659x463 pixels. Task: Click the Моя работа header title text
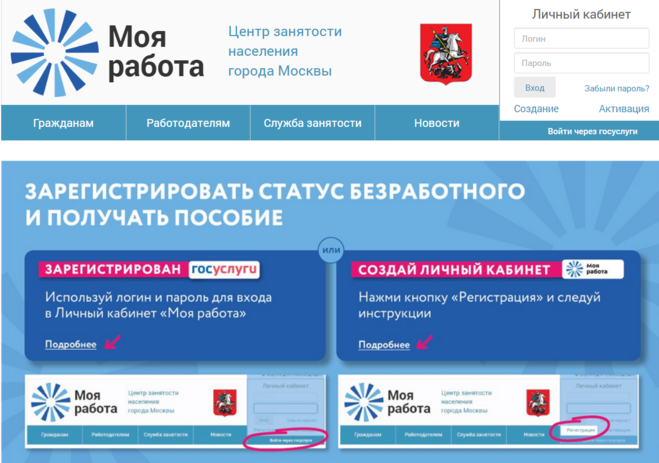(x=156, y=52)
